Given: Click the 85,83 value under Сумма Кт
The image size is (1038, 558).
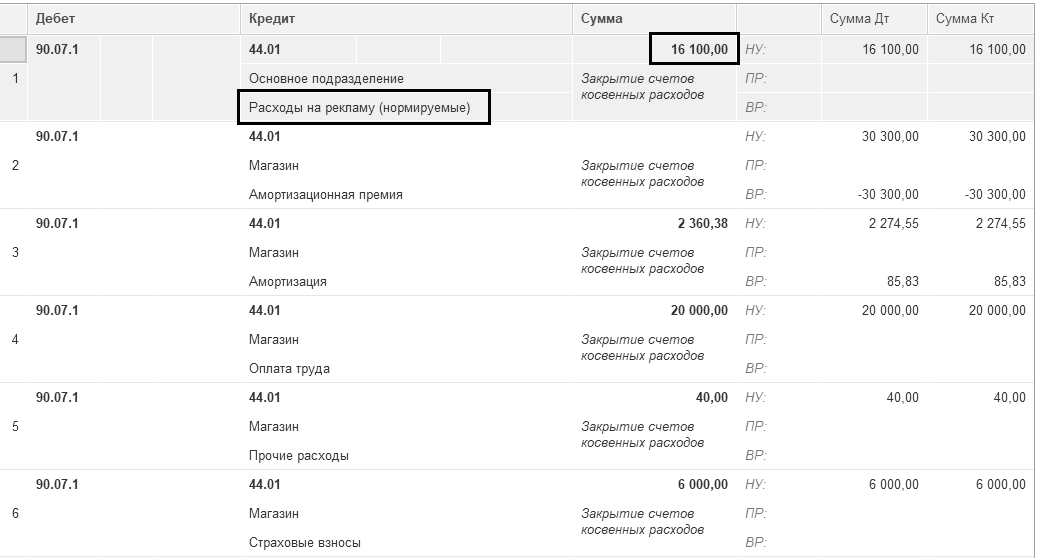Looking at the screenshot, I should tap(1009, 282).
